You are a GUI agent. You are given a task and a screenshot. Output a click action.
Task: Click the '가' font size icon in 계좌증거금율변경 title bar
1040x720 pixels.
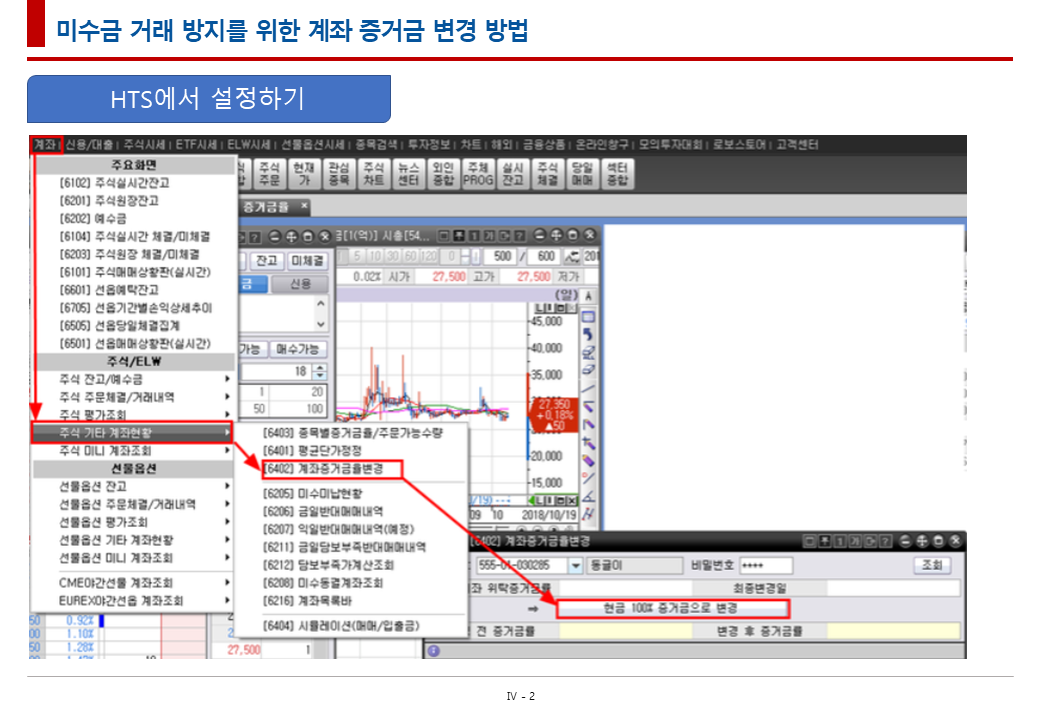(x=856, y=541)
